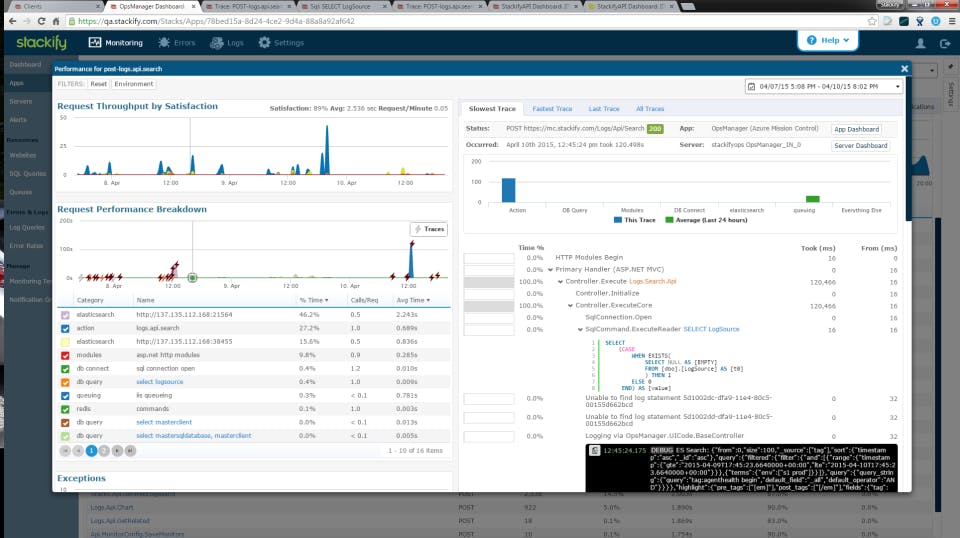Viewport: 960px width, 538px height.
Task: Open the Settings gear icon
Action: pyautogui.click(x=264, y=42)
